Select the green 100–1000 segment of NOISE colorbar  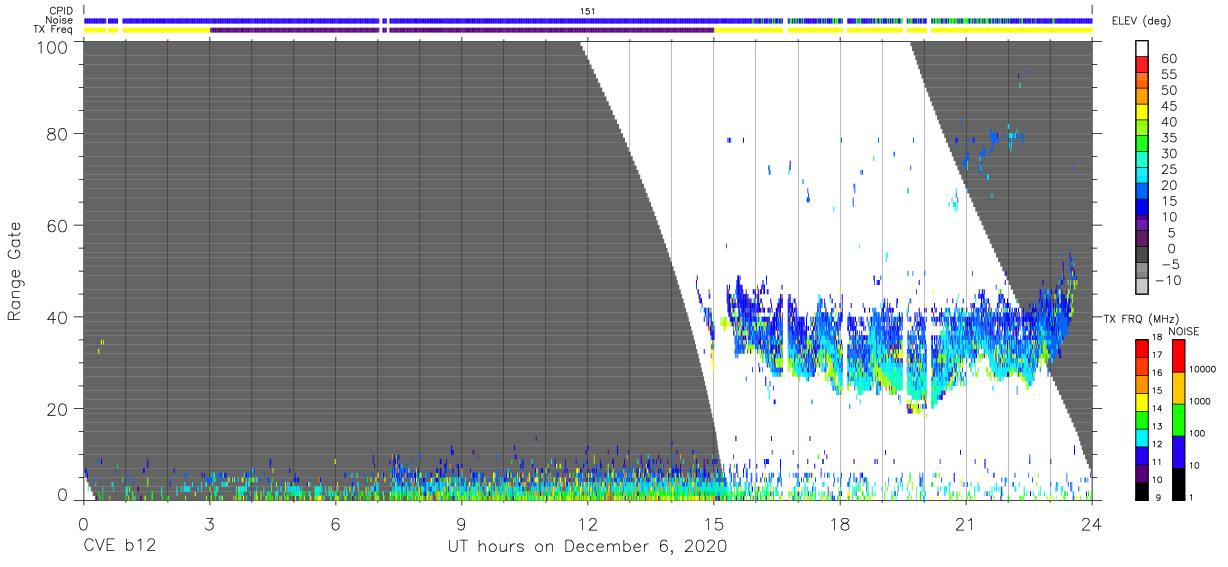(x=1180, y=418)
